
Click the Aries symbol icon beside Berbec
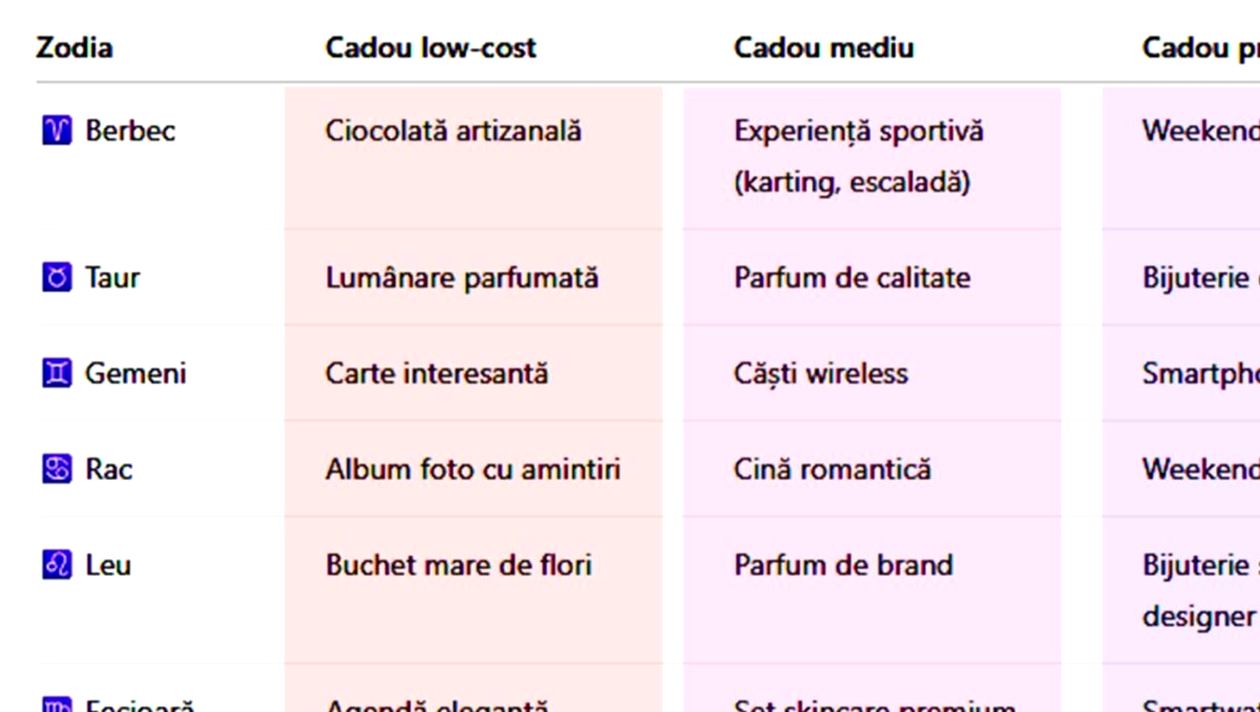(x=57, y=130)
